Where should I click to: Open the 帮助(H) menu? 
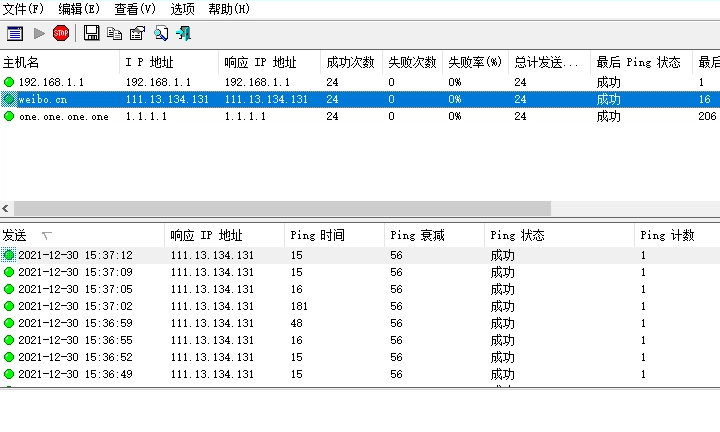pyautogui.click(x=228, y=9)
